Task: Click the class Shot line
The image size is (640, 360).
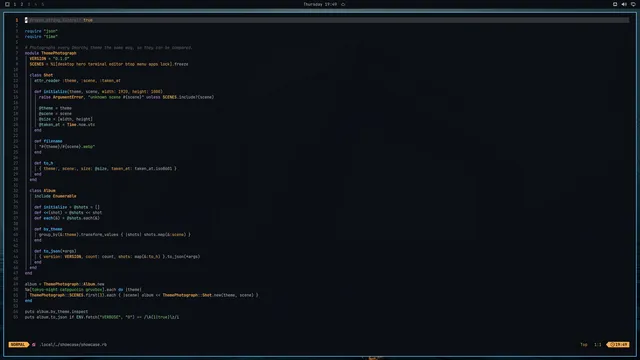Action: tap(41, 75)
